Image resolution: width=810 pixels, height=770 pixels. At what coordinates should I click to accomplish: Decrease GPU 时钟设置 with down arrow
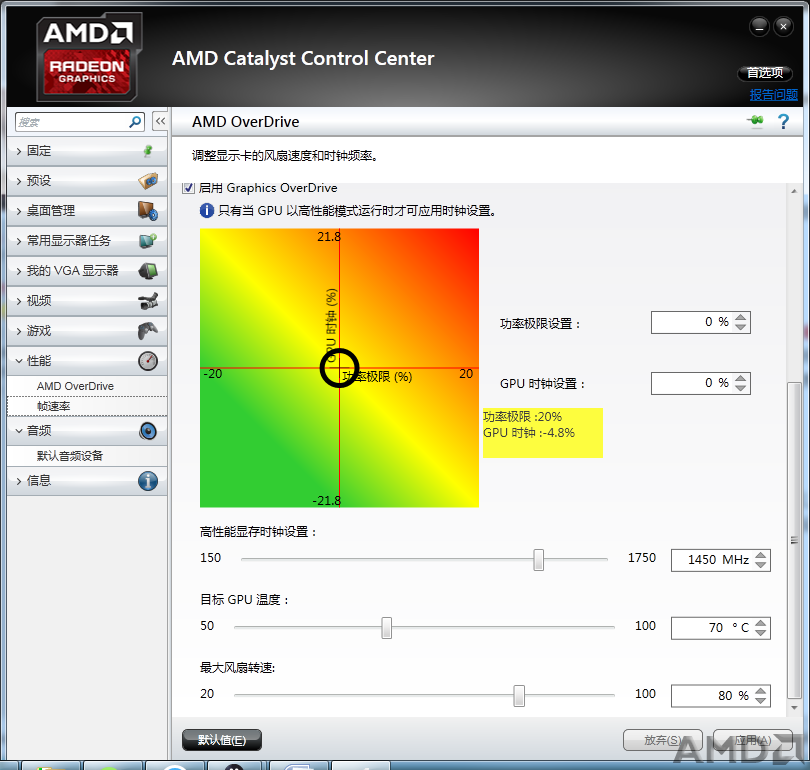tap(741, 388)
